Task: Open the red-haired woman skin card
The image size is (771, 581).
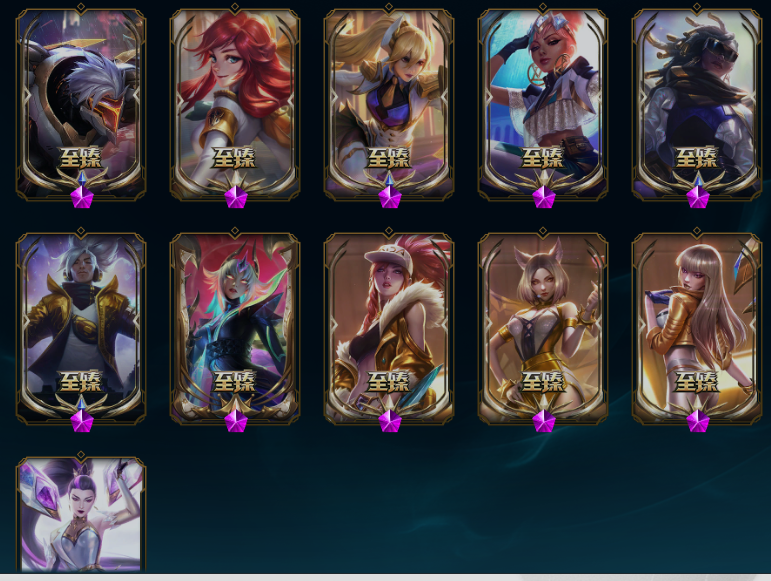Action: tap(235, 104)
